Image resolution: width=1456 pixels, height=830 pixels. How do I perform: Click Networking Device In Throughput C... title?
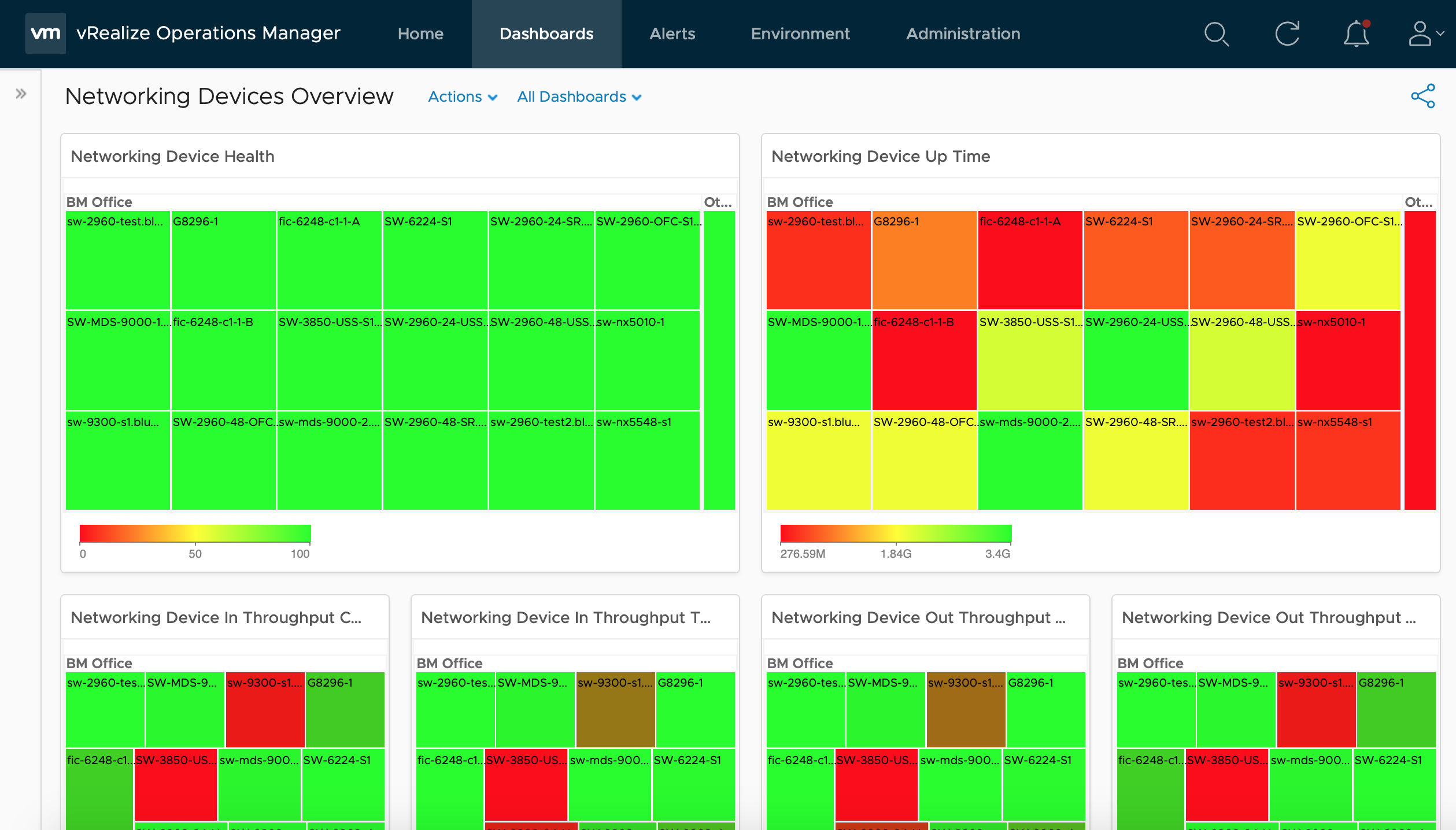tap(216, 617)
